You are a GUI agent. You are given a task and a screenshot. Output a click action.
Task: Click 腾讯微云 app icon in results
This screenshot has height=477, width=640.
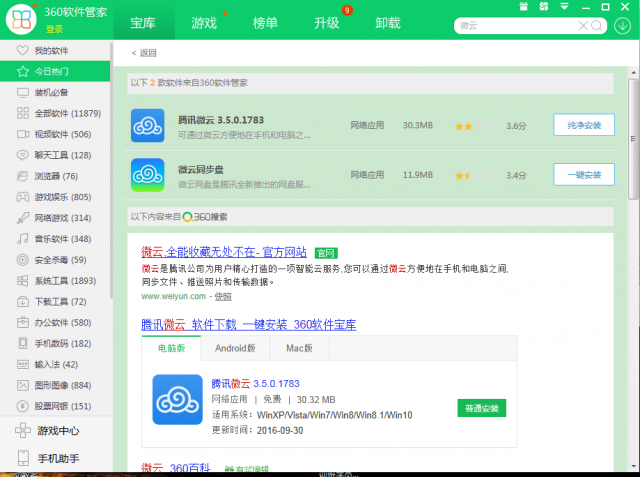coord(147,125)
